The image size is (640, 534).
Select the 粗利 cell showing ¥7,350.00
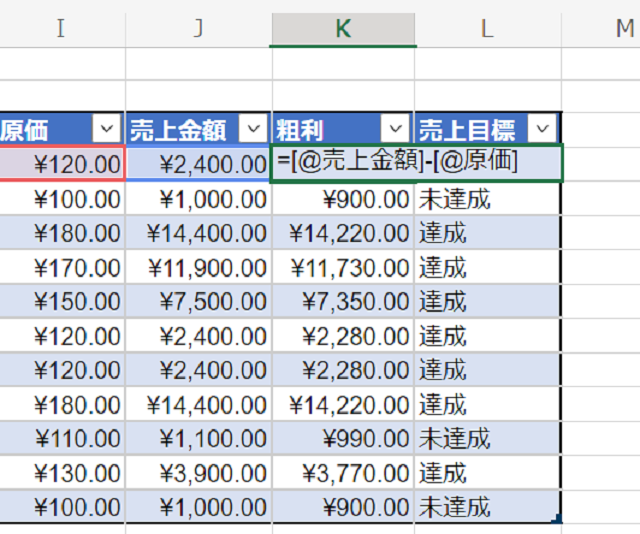[343, 302]
